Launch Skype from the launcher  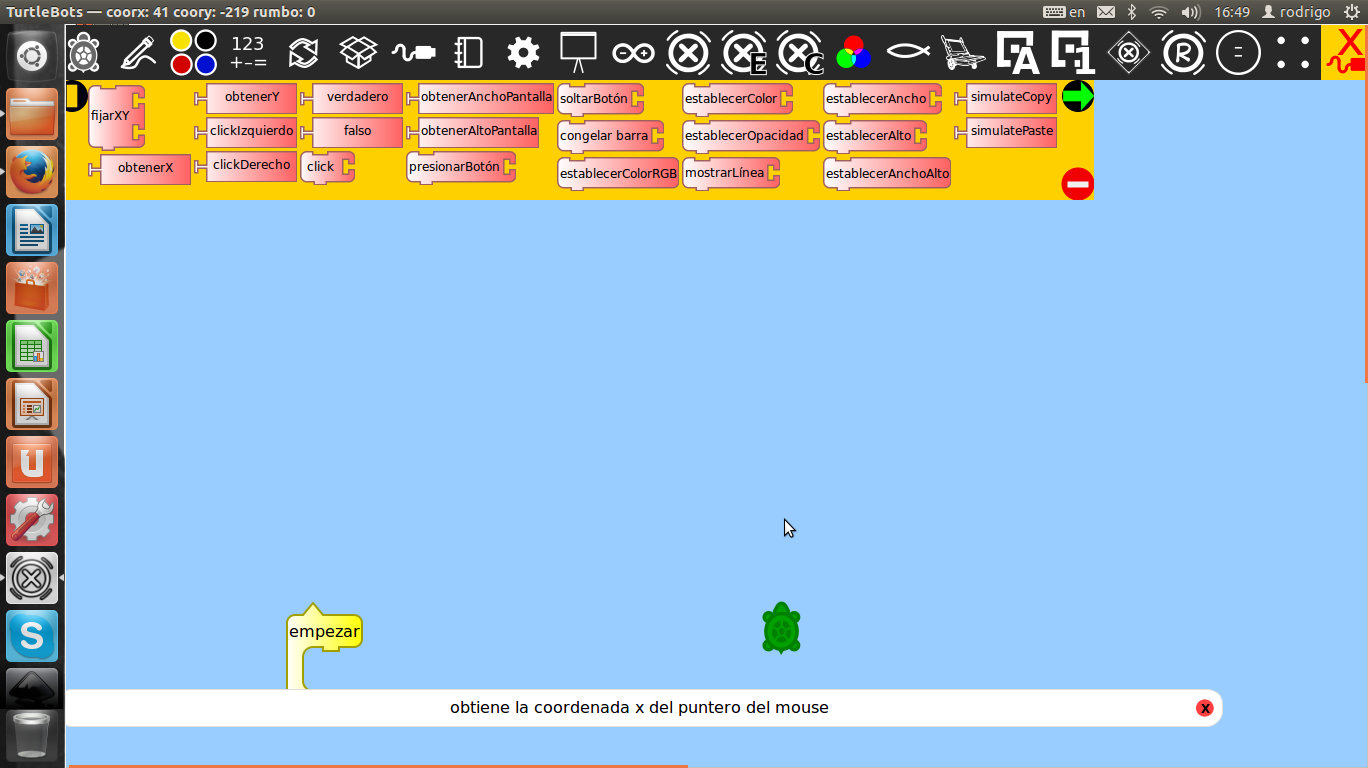pyautogui.click(x=32, y=636)
